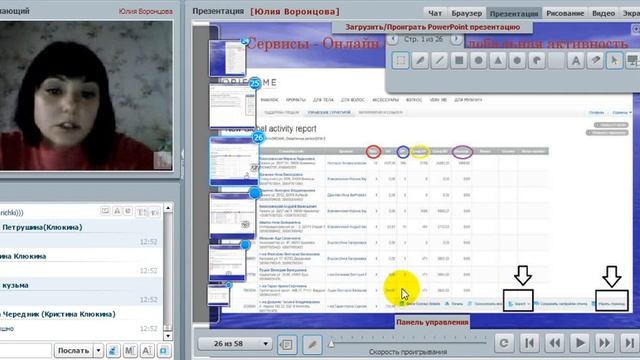Image resolution: width=640 pixels, height=360 pixels.
Task: Click the presenter webcam video
Action: tap(86, 96)
